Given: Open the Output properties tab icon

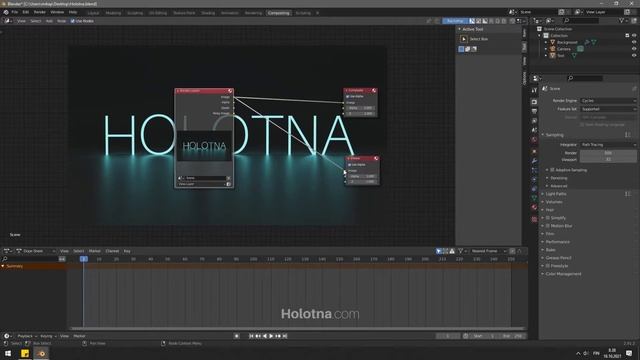Looking at the screenshot, I should coord(534,111).
